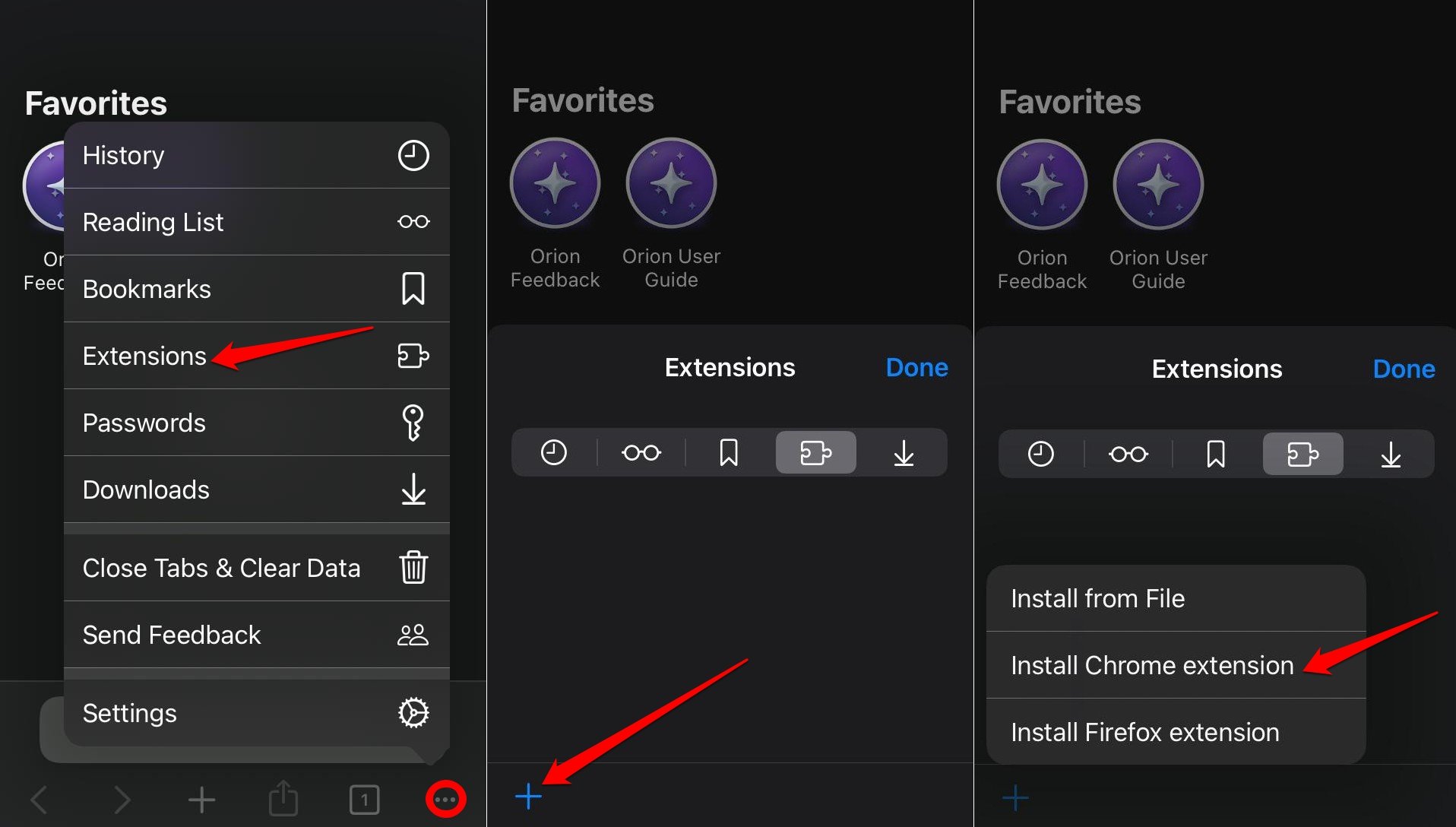This screenshot has width=1456, height=827.
Task: Tap the Reading List glasses icon in menu
Action: [x=413, y=222]
